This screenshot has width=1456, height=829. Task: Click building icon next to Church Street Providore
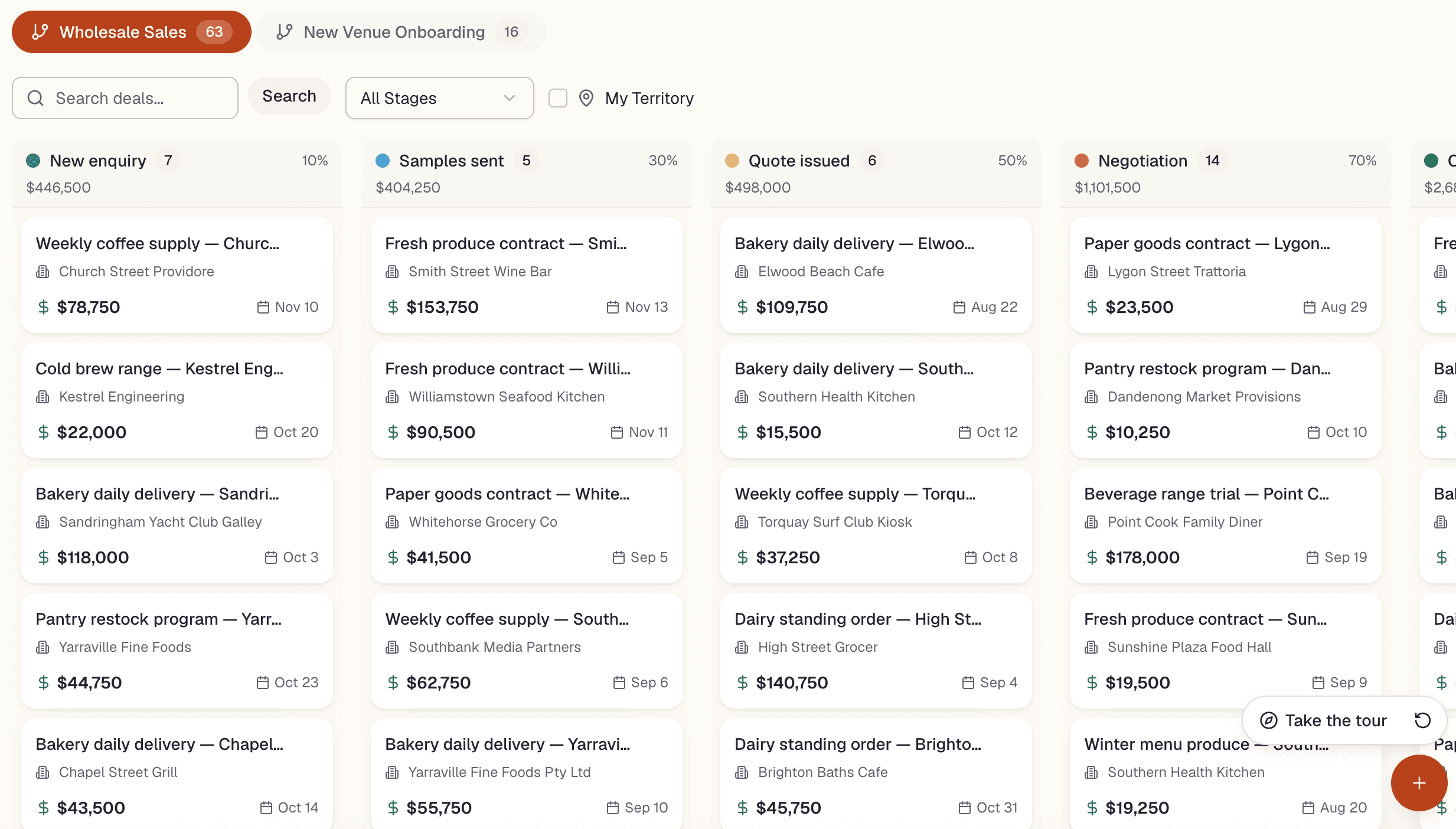point(43,272)
